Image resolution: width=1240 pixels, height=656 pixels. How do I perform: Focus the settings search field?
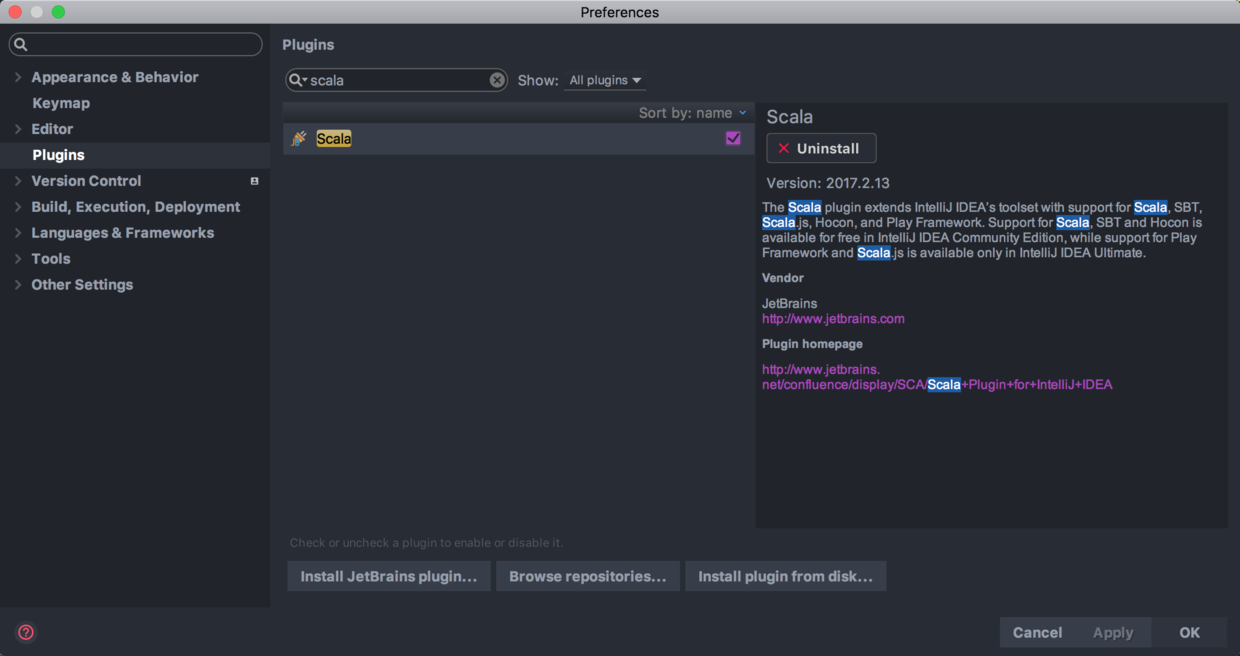(x=136, y=44)
